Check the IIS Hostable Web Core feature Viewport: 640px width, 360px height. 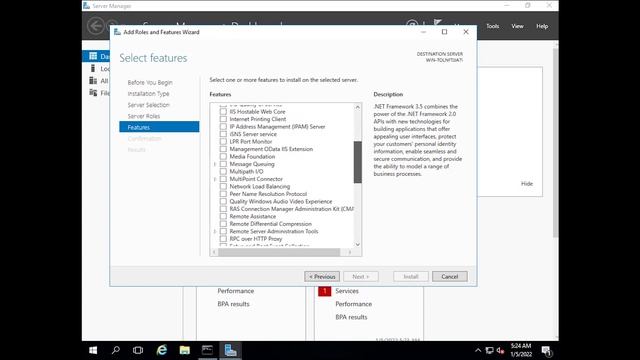(223, 111)
